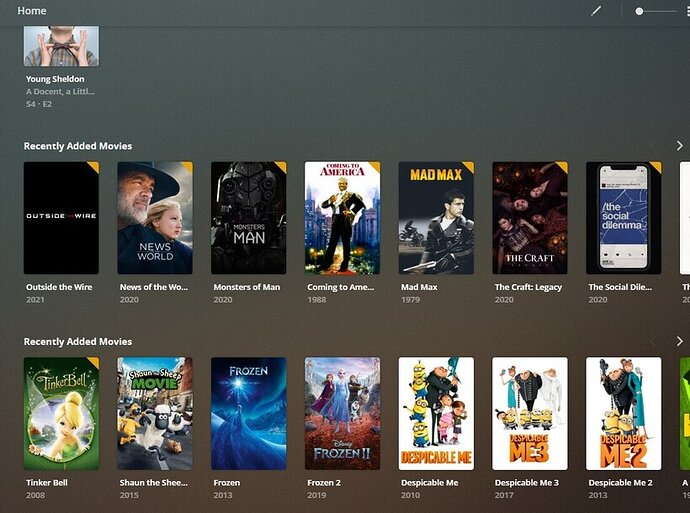Click the 'Mad Max' title text
Viewport: 690px width, 513px height.
click(x=419, y=287)
